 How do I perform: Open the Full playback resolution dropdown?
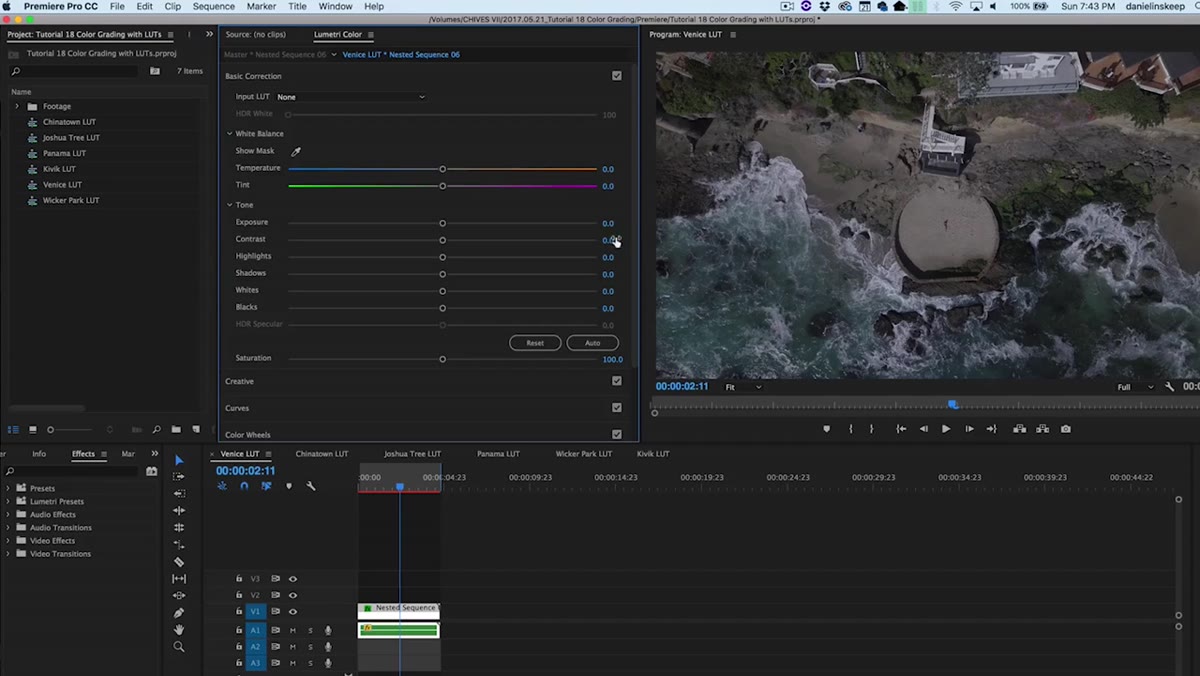pyautogui.click(x=1135, y=387)
